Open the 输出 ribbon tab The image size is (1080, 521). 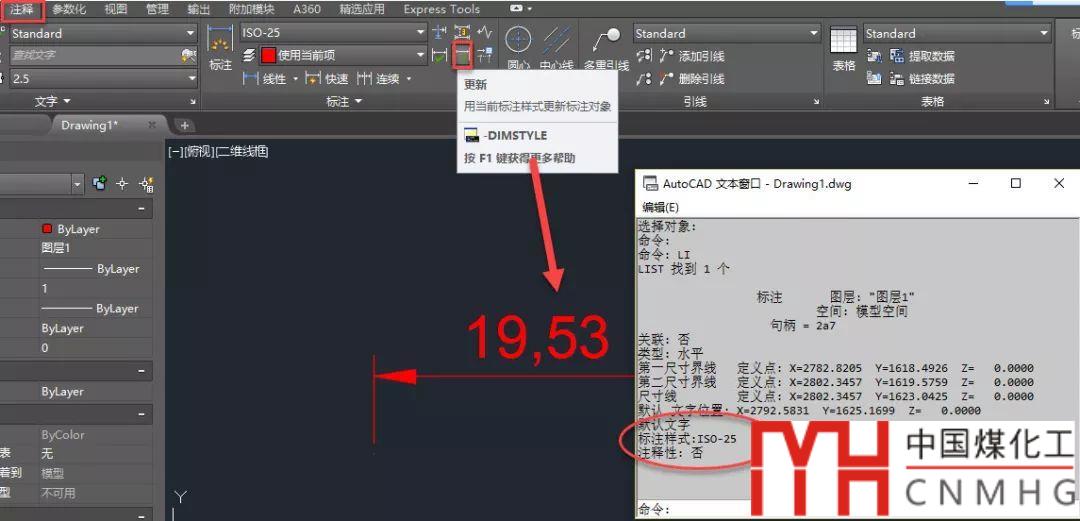(x=199, y=10)
